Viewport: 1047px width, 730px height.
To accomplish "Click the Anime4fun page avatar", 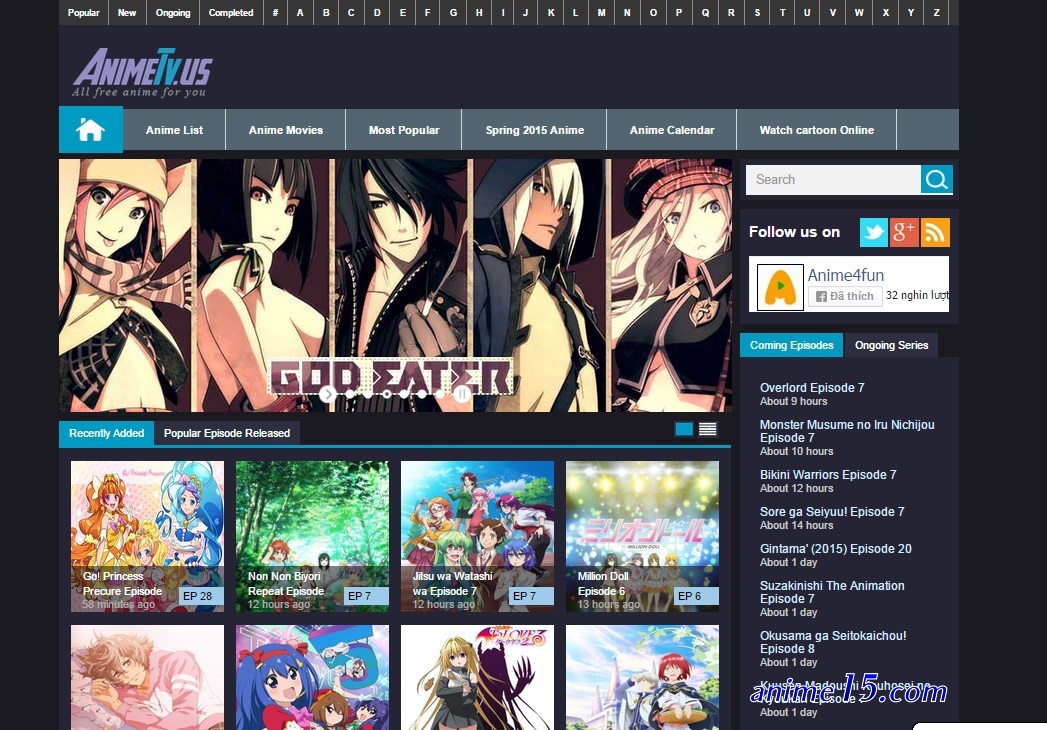I will click(780, 287).
